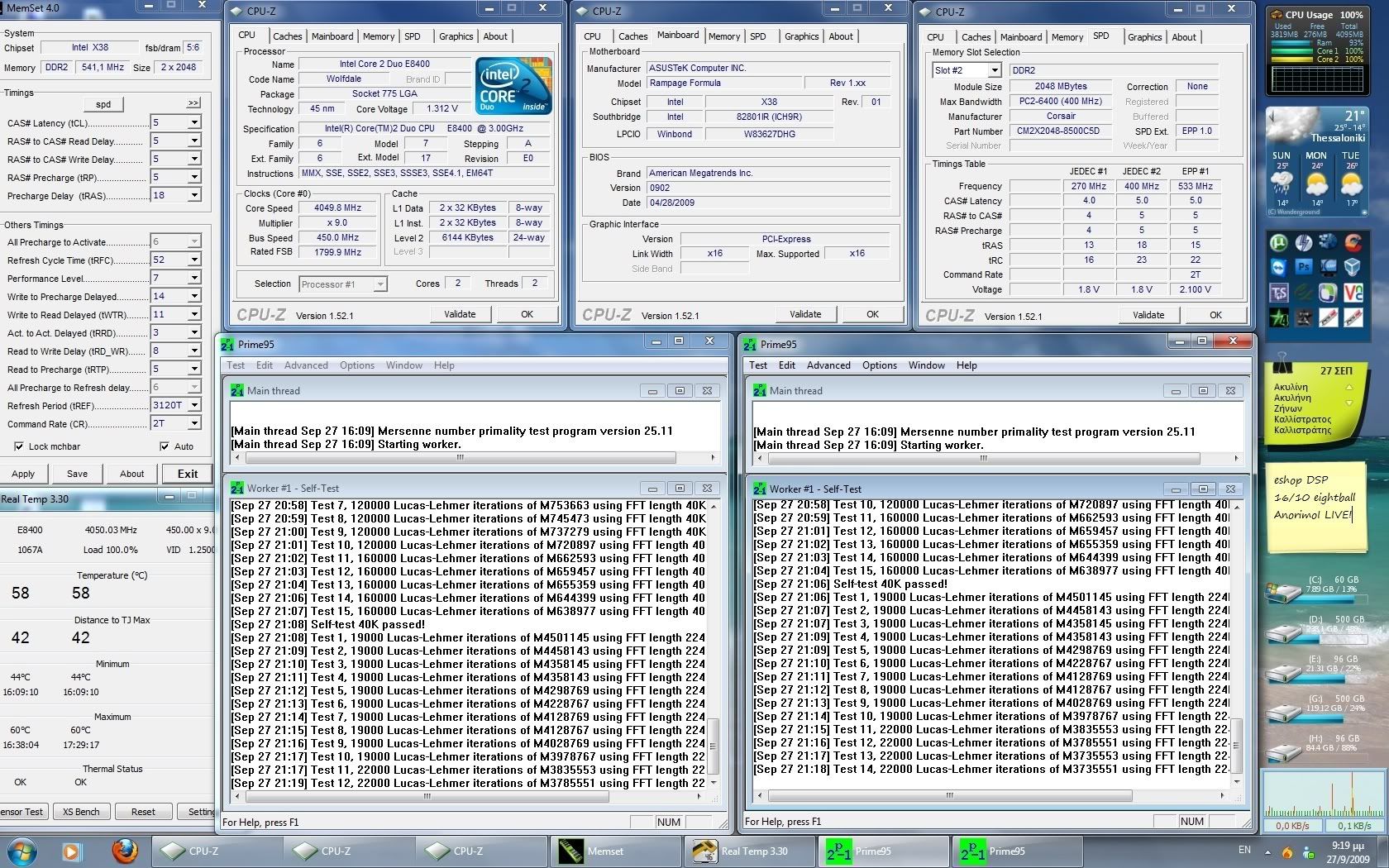Open Help menu in right Prime95 window

967,365
